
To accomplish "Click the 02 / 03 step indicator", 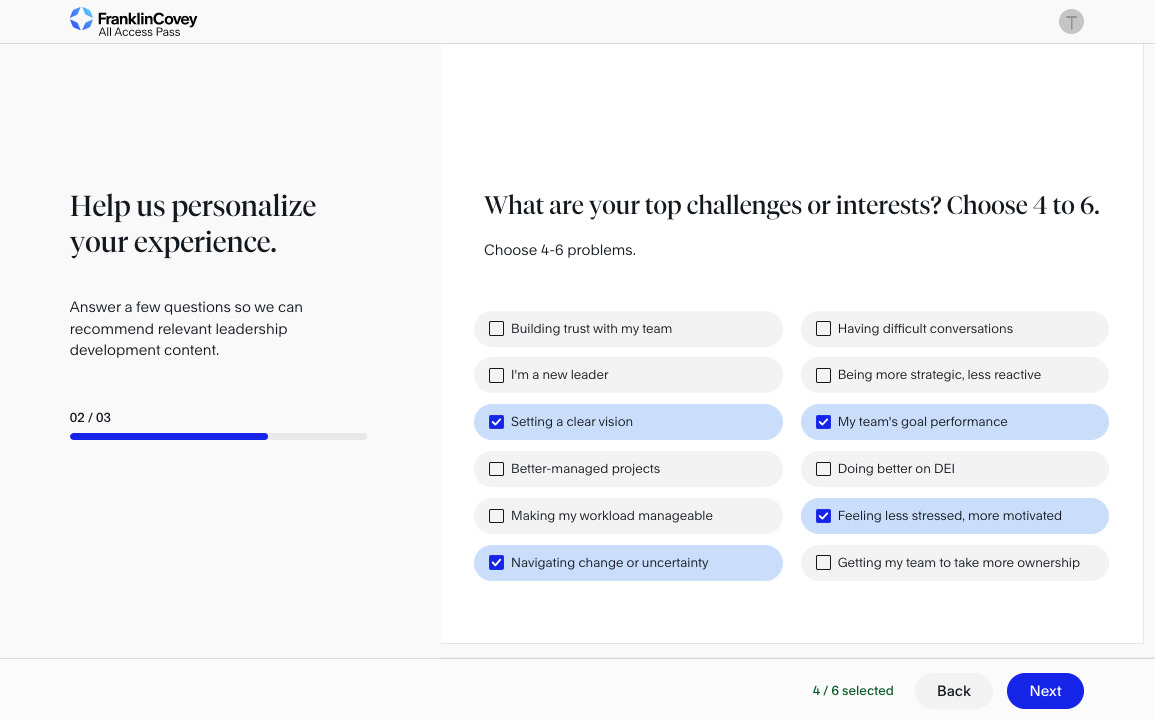I will click(x=90, y=418).
